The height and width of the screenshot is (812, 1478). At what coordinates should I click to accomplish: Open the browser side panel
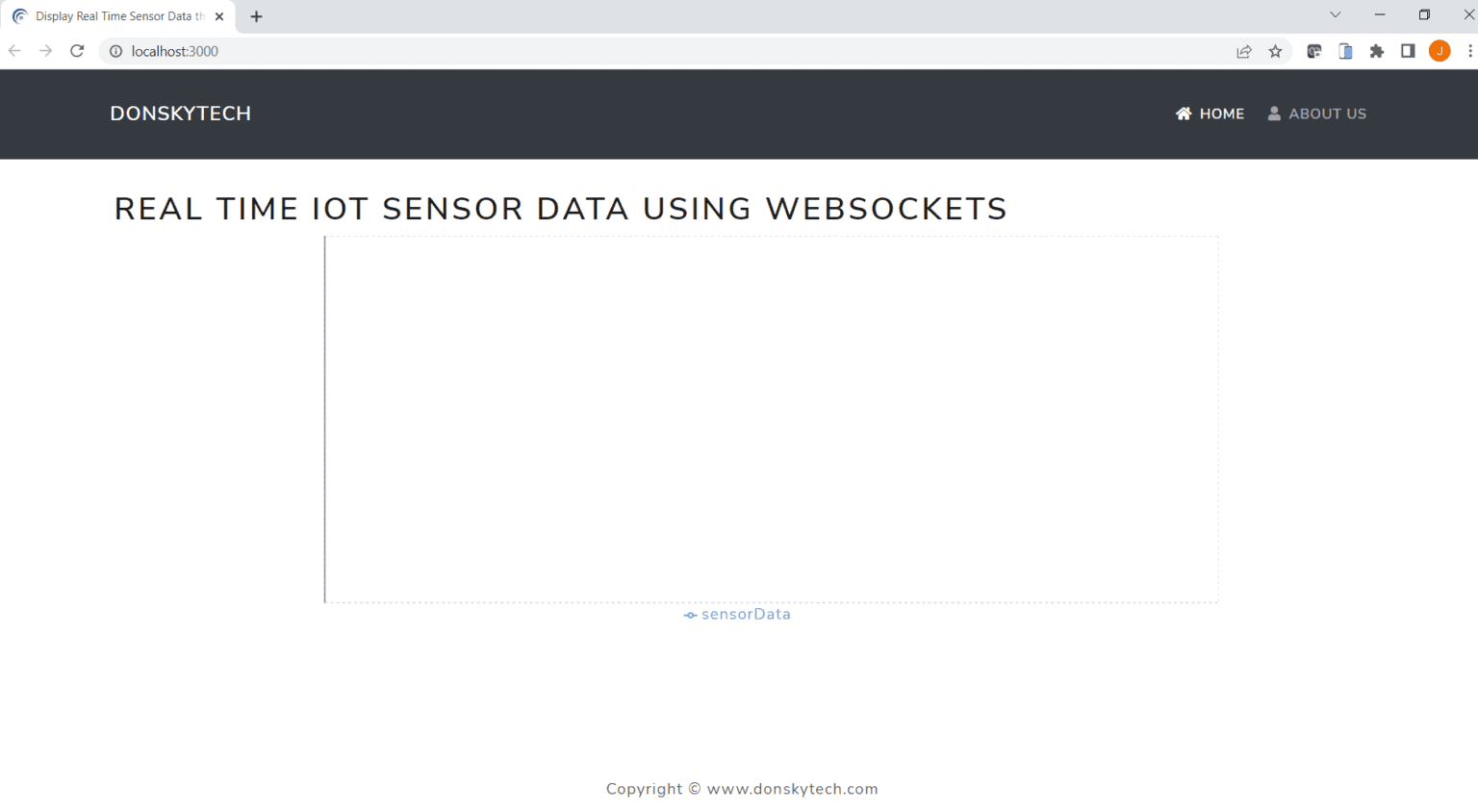[1408, 51]
